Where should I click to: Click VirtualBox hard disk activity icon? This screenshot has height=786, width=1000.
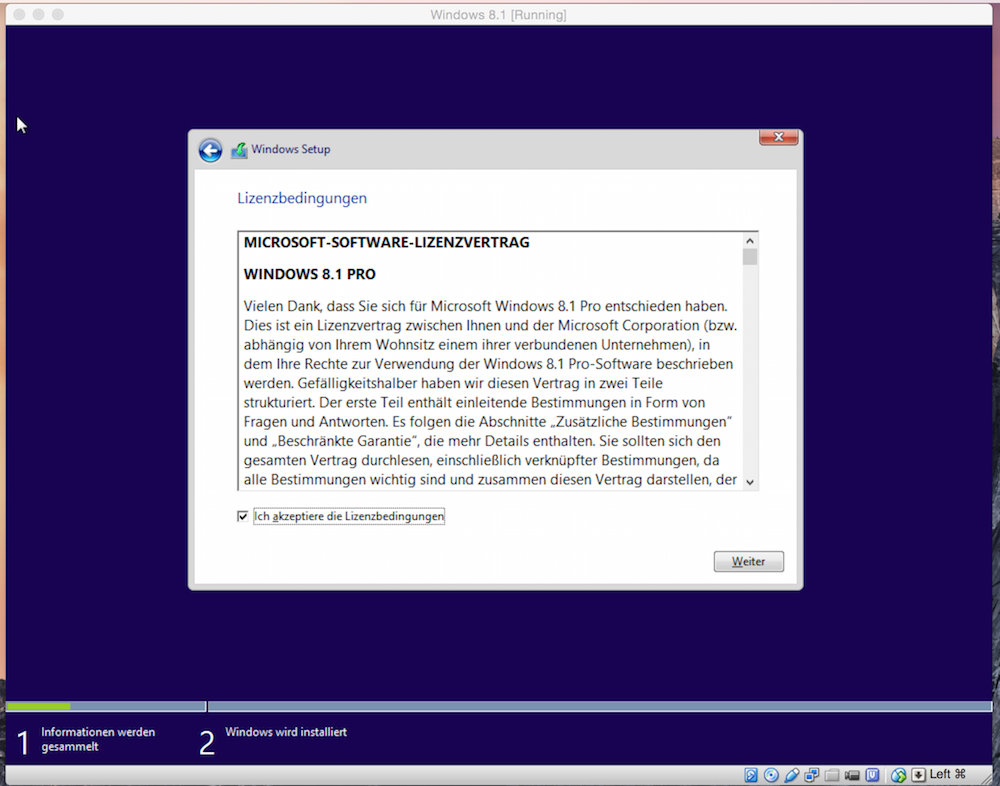pyautogui.click(x=751, y=775)
